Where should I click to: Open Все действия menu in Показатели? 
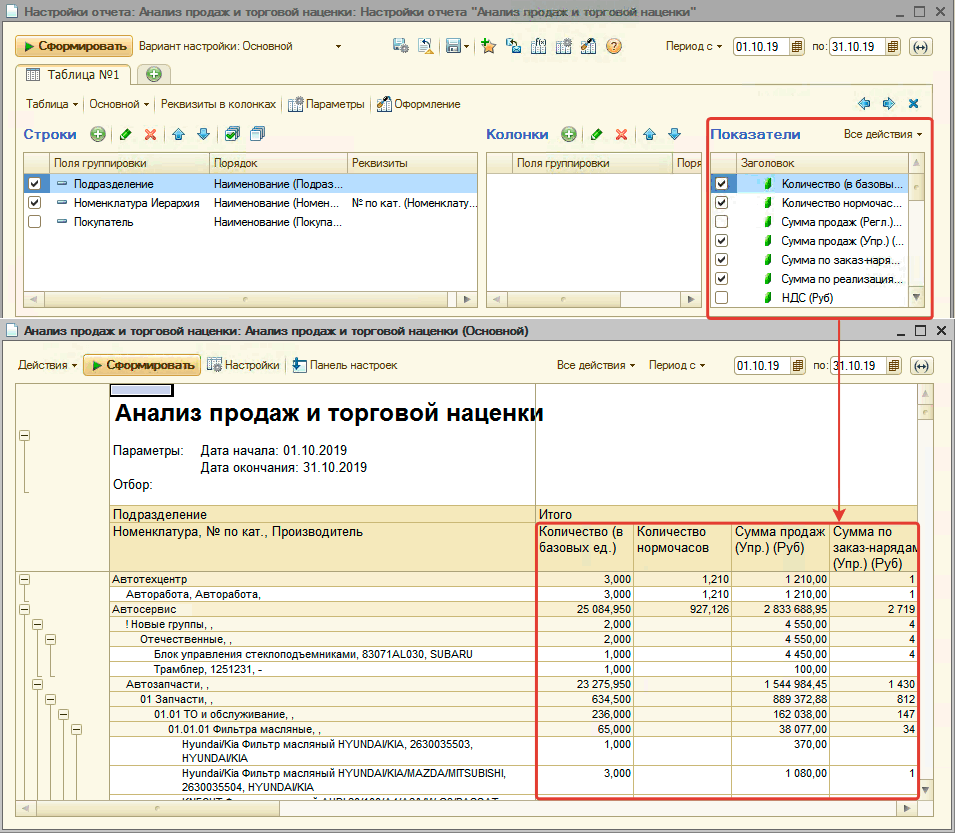click(x=882, y=134)
